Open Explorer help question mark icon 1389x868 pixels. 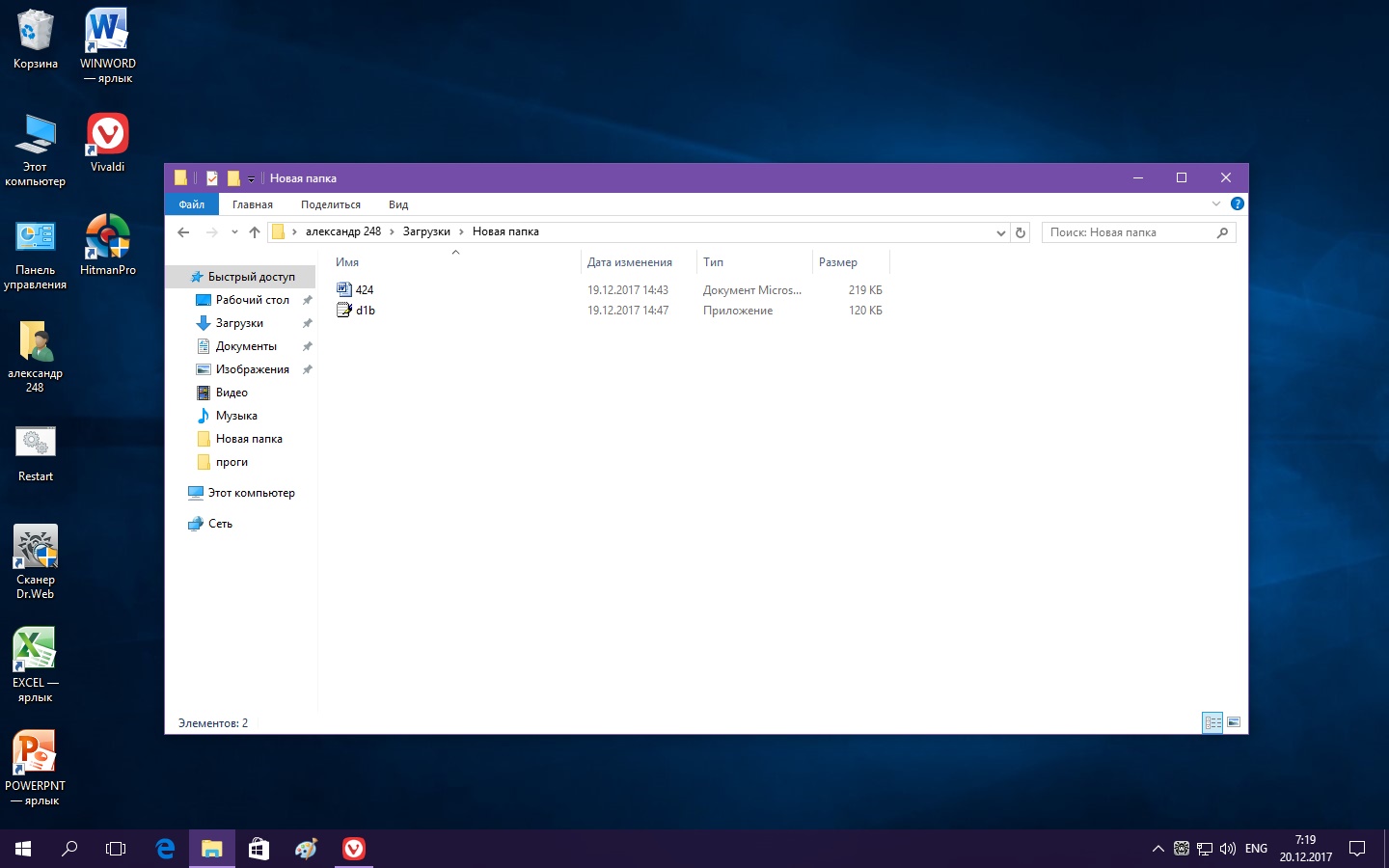pyautogui.click(x=1238, y=203)
